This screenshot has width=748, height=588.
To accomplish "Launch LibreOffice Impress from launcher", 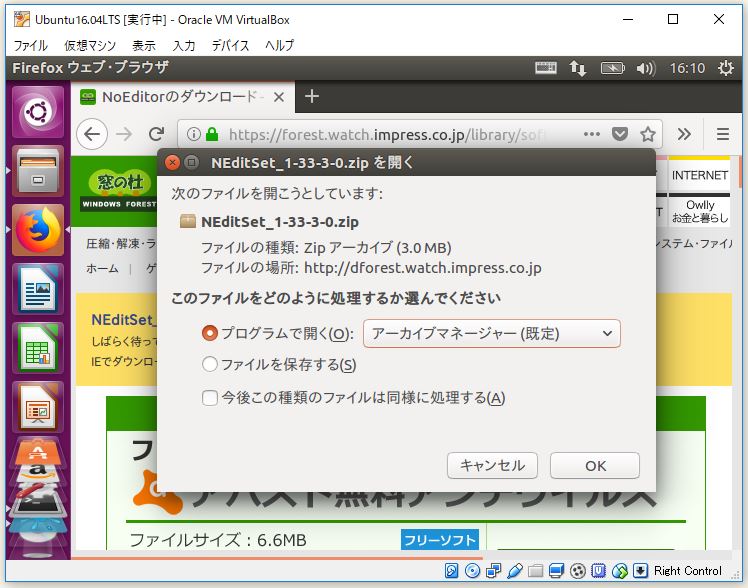I will [x=38, y=407].
